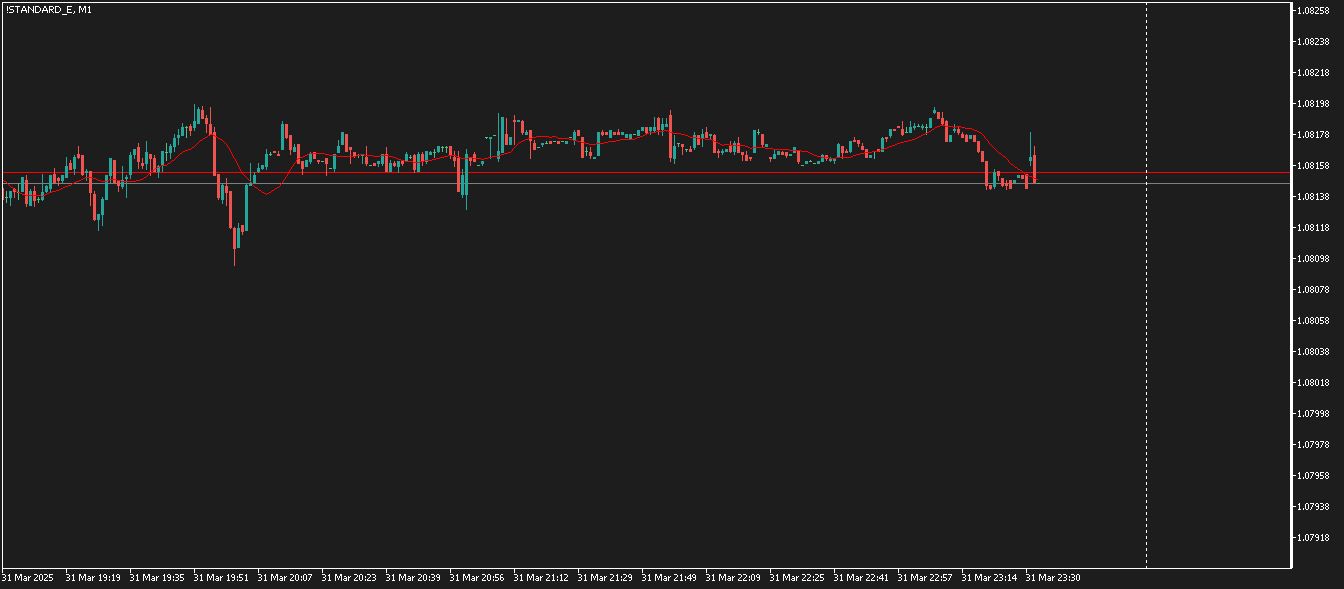Click the 31 Mar 20:56 time label

(477, 577)
